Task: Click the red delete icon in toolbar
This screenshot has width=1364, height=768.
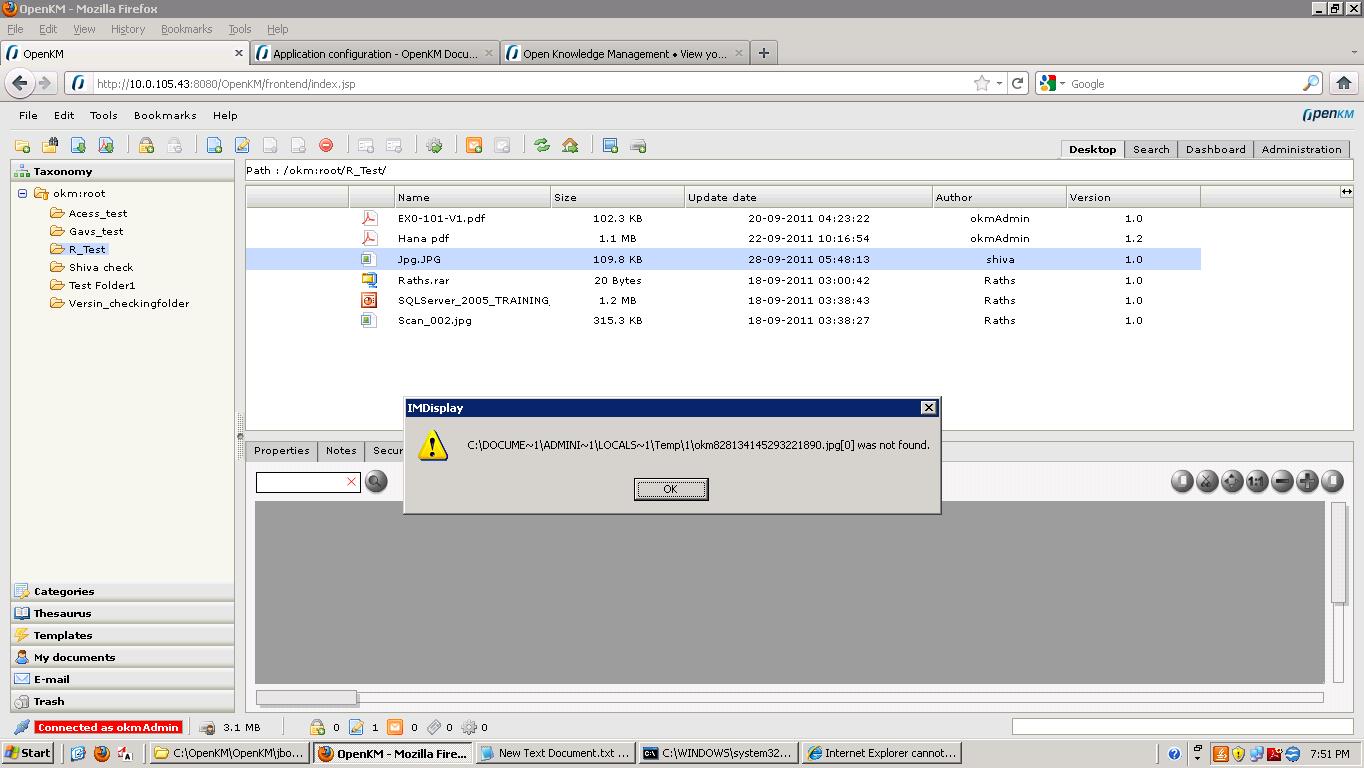Action: 326,146
